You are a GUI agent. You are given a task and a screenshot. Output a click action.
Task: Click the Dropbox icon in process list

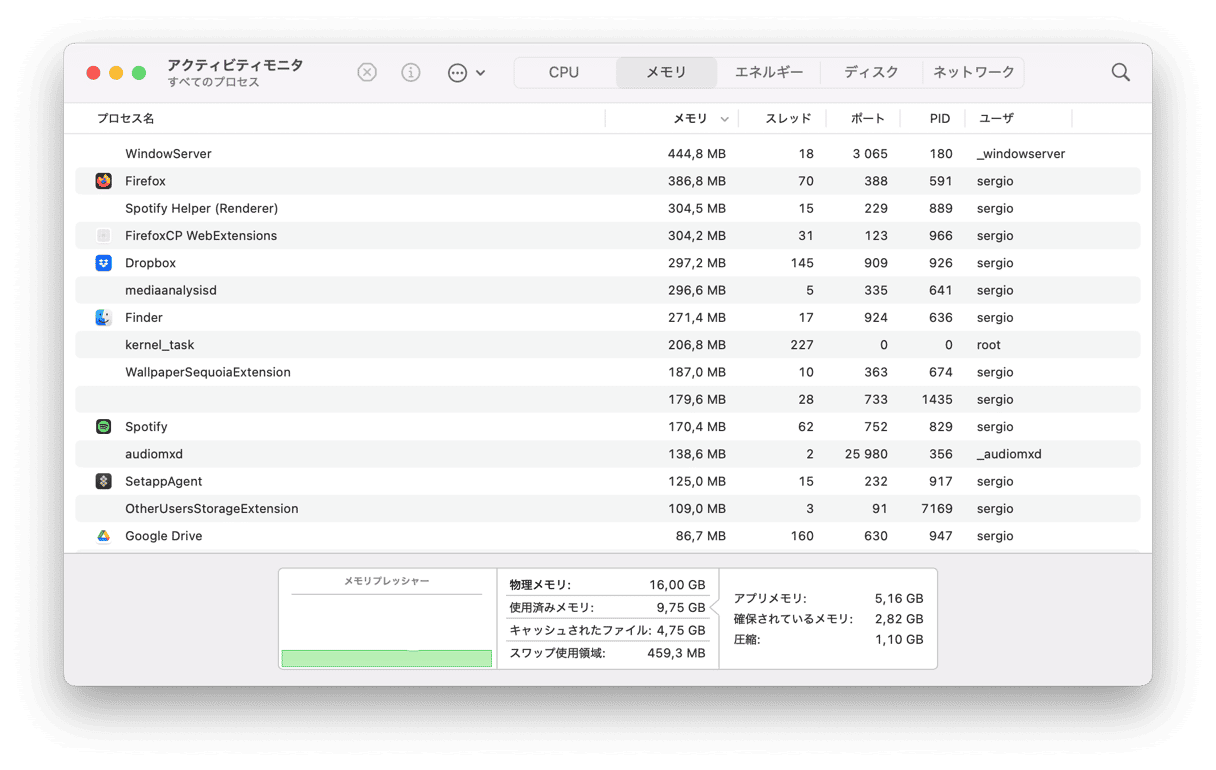104,263
